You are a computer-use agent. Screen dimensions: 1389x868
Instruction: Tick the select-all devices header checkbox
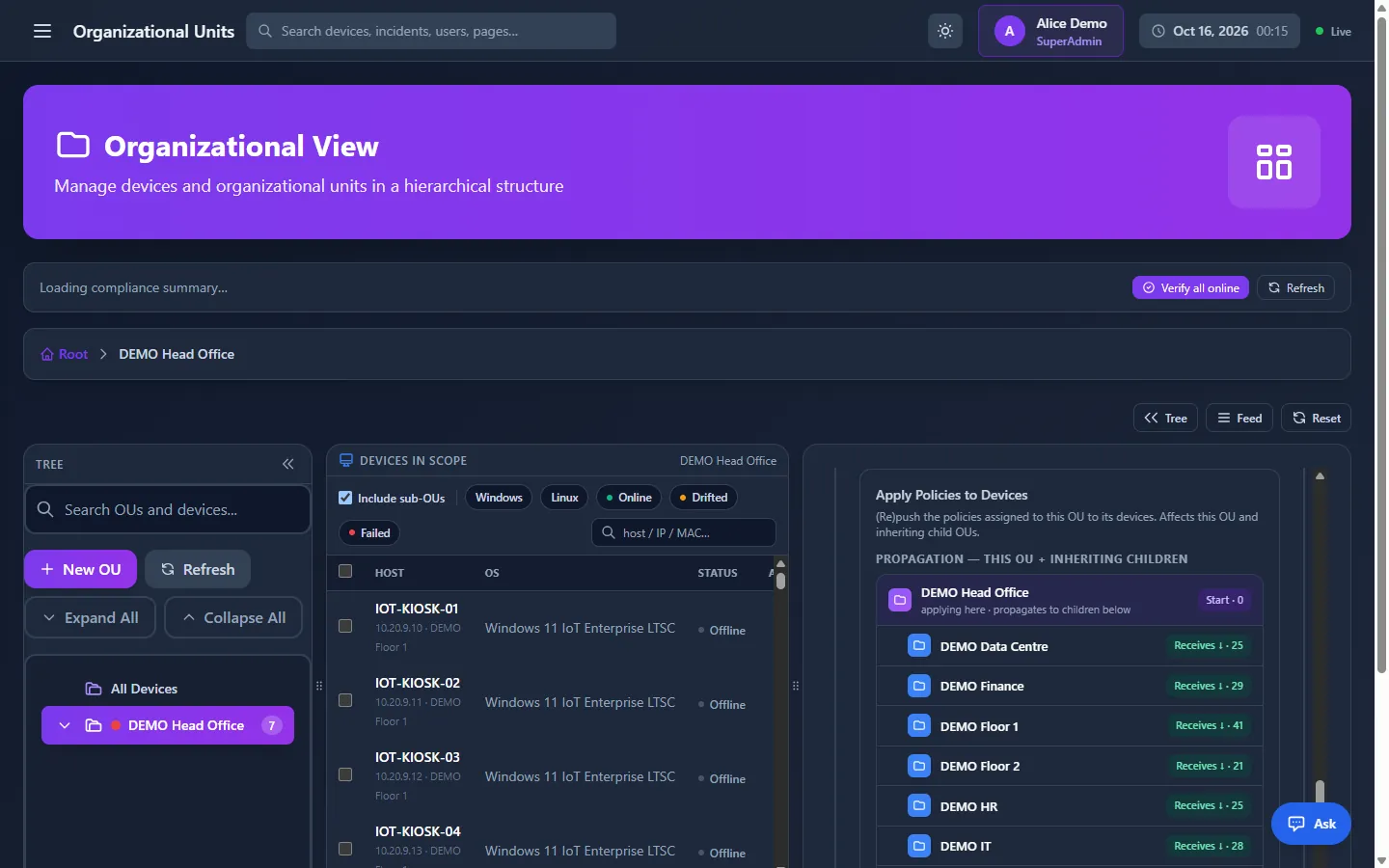pyautogui.click(x=345, y=571)
